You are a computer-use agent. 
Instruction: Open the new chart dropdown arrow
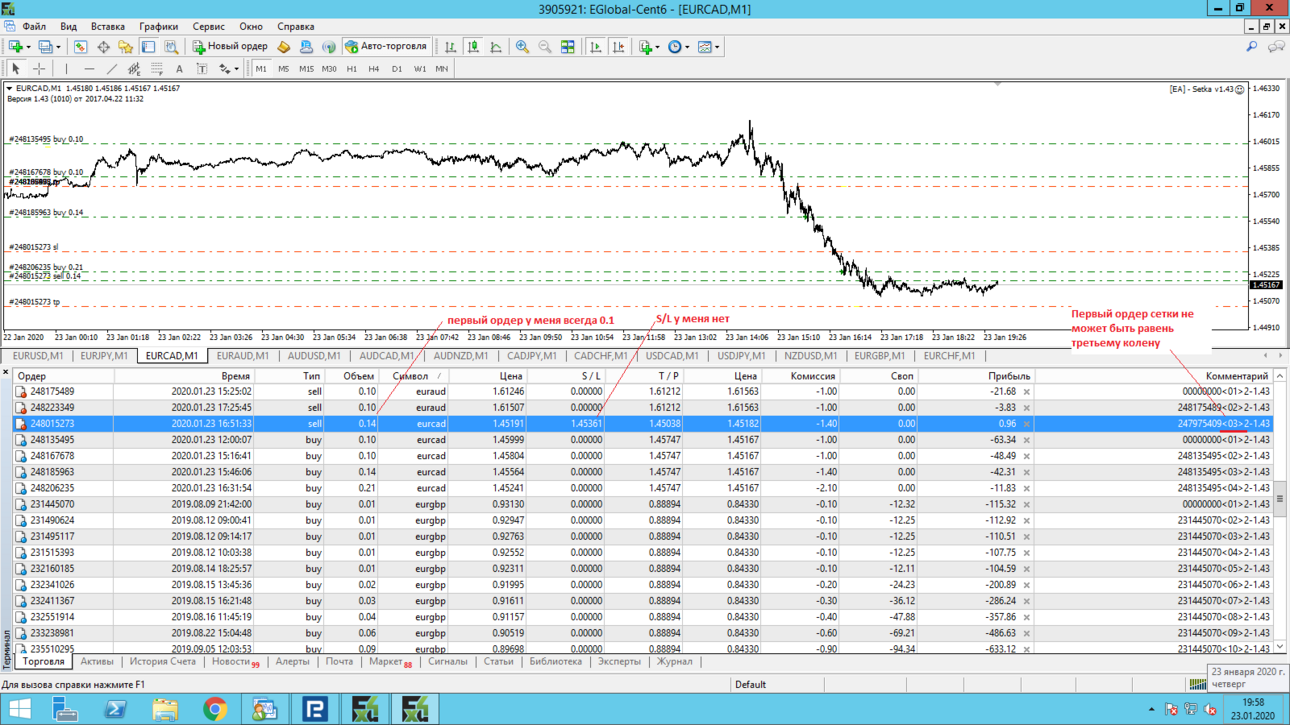[x=28, y=47]
